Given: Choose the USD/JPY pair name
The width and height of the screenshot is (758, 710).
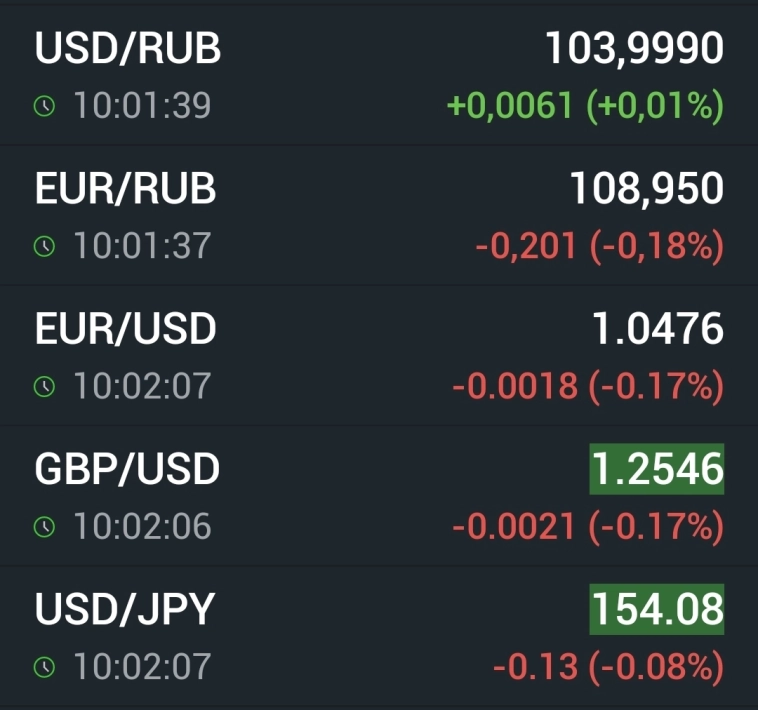Looking at the screenshot, I should pyautogui.click(x=125, y=609).
